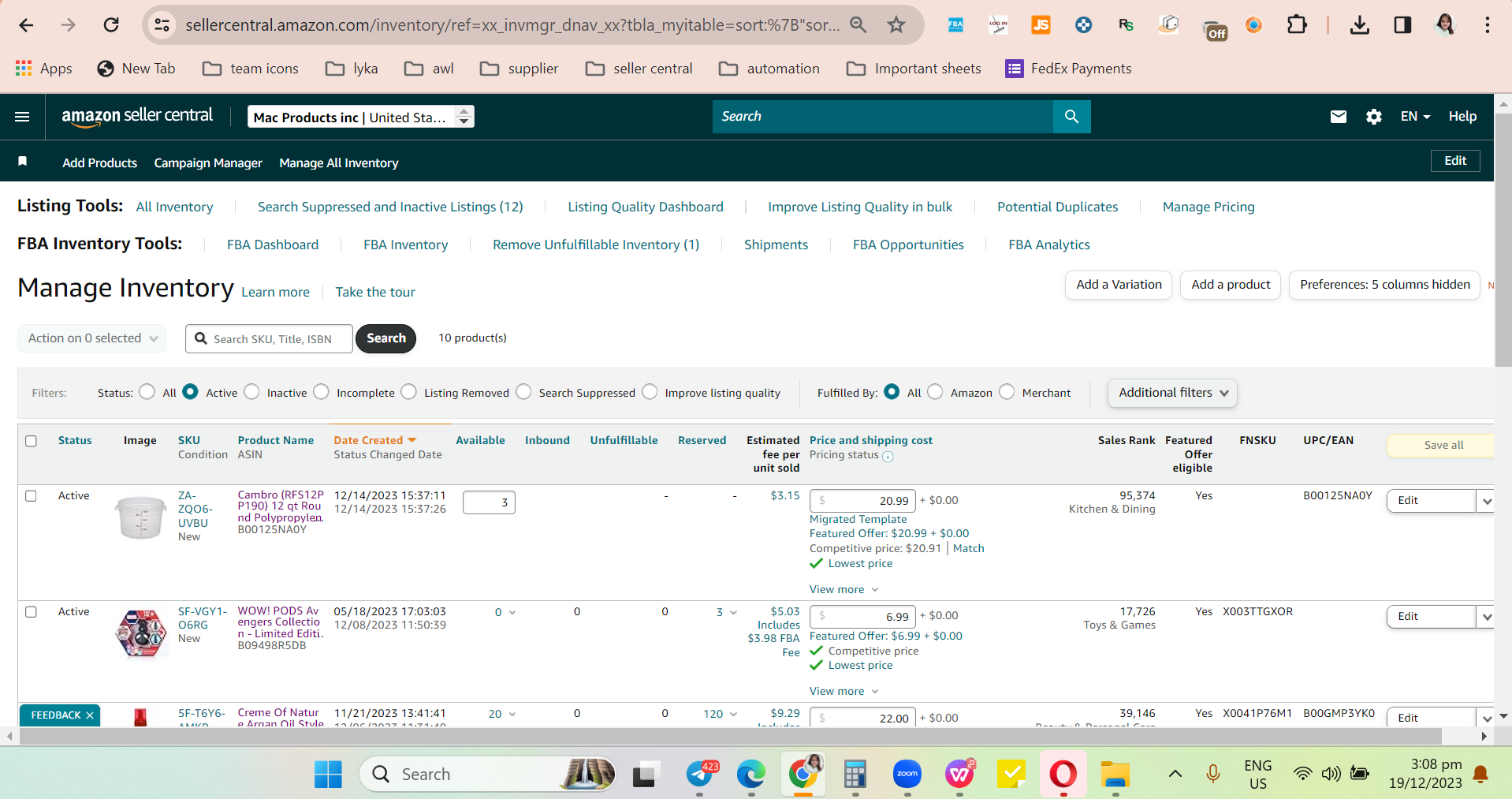This screenshot has width=1512, height=799.
Task: Click the browser back arrow
Action: point(26,25)
